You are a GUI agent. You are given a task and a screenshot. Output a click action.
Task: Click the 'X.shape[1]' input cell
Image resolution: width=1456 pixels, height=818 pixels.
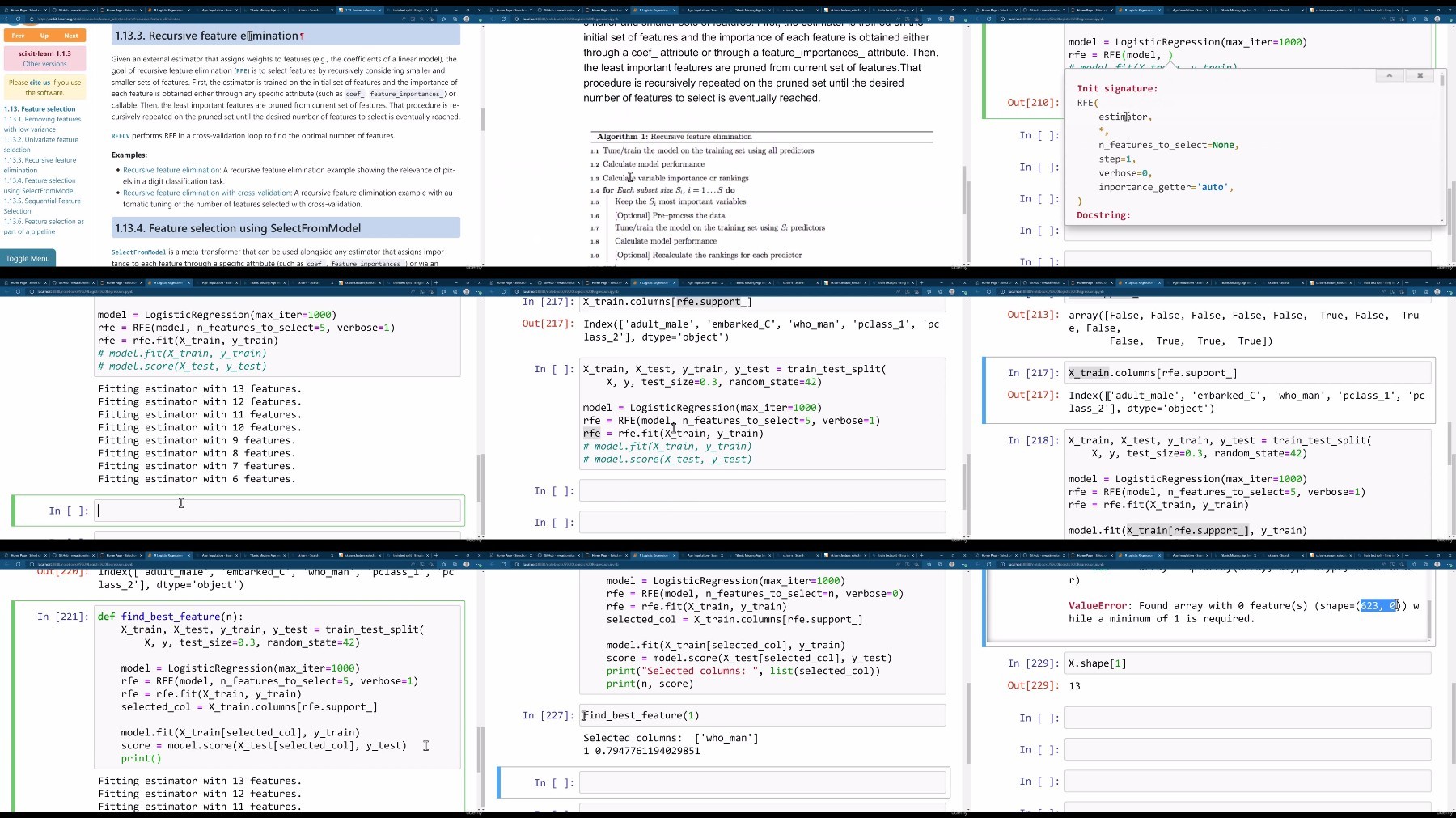[x=1248, y=663]
